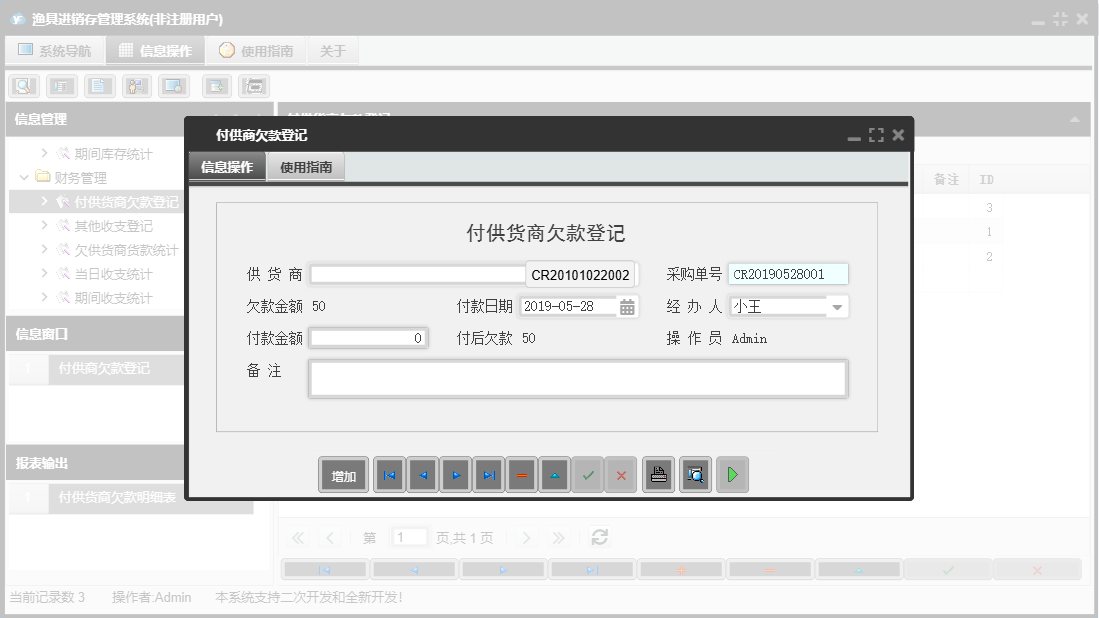Viewport: 1099px width, 618px height.
Task: Collapse the 财务管理 folder in the sidebar
Action: pos(22,177)
